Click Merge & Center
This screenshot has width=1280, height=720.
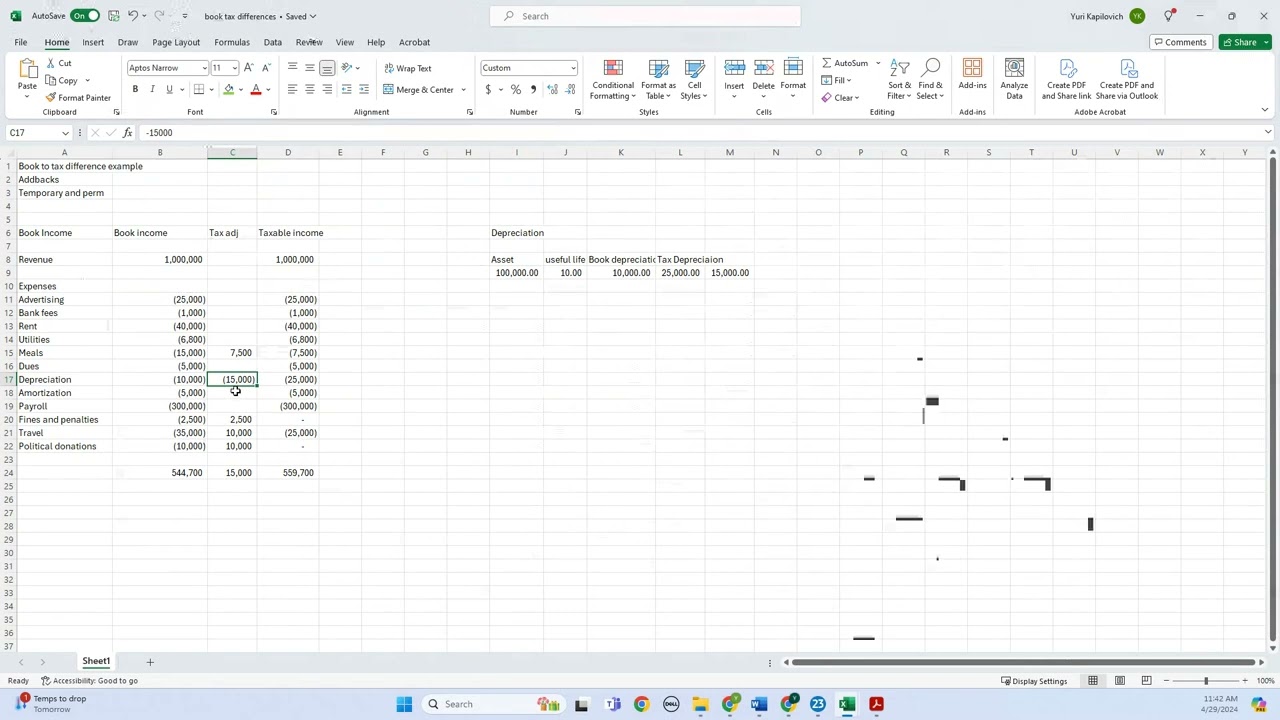(418, 90)
